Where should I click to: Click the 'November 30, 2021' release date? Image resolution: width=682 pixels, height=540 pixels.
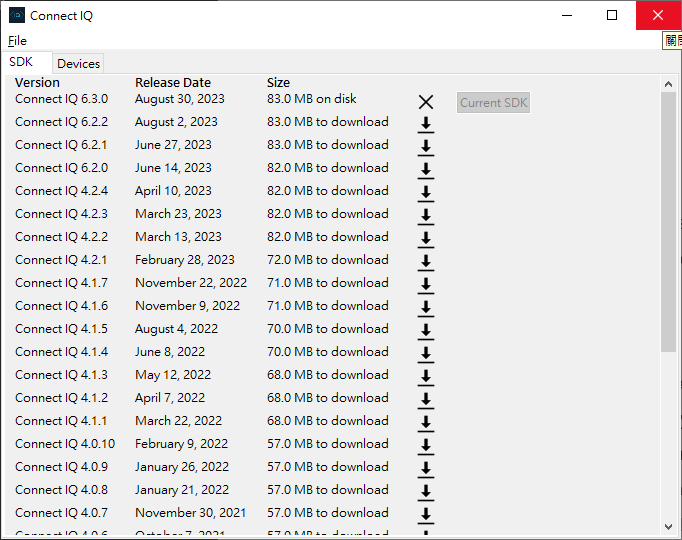[x=191, y=514]
